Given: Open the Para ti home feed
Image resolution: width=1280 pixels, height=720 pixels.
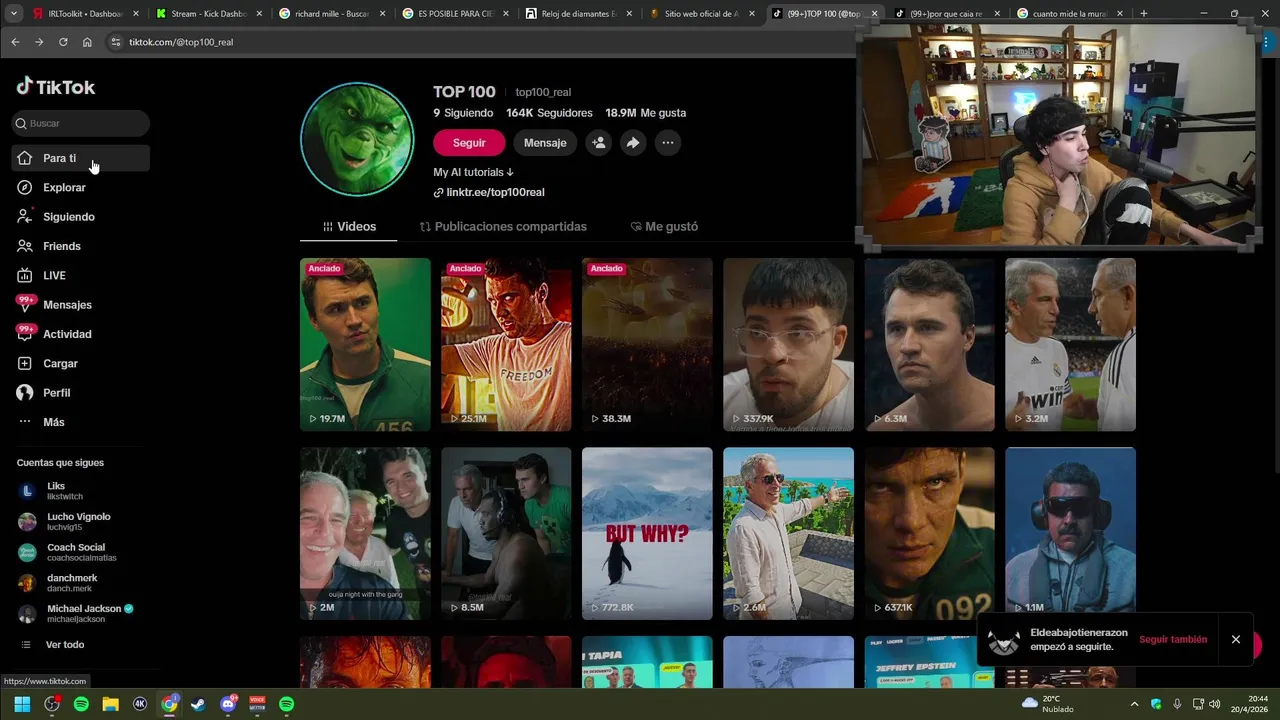Looking at the screenshot, I should [x=80, y=158].
